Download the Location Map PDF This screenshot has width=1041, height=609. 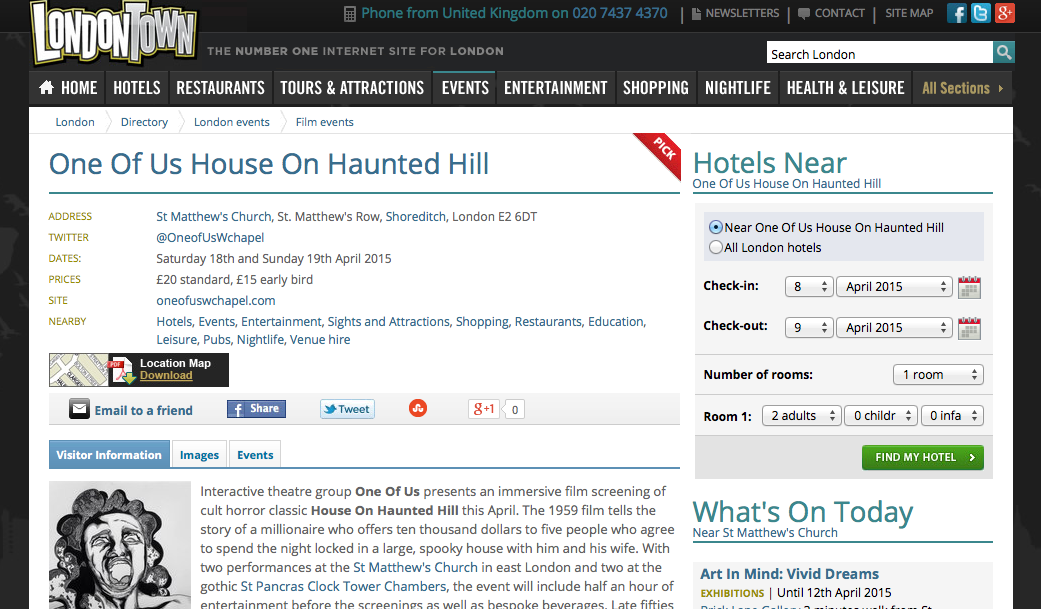coord(165,376)
